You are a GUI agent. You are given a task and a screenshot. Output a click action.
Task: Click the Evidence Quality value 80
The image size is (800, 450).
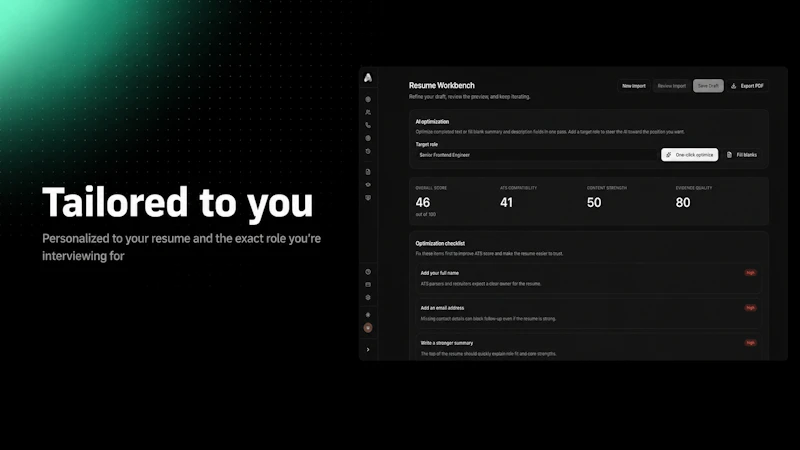coord(683,203)
